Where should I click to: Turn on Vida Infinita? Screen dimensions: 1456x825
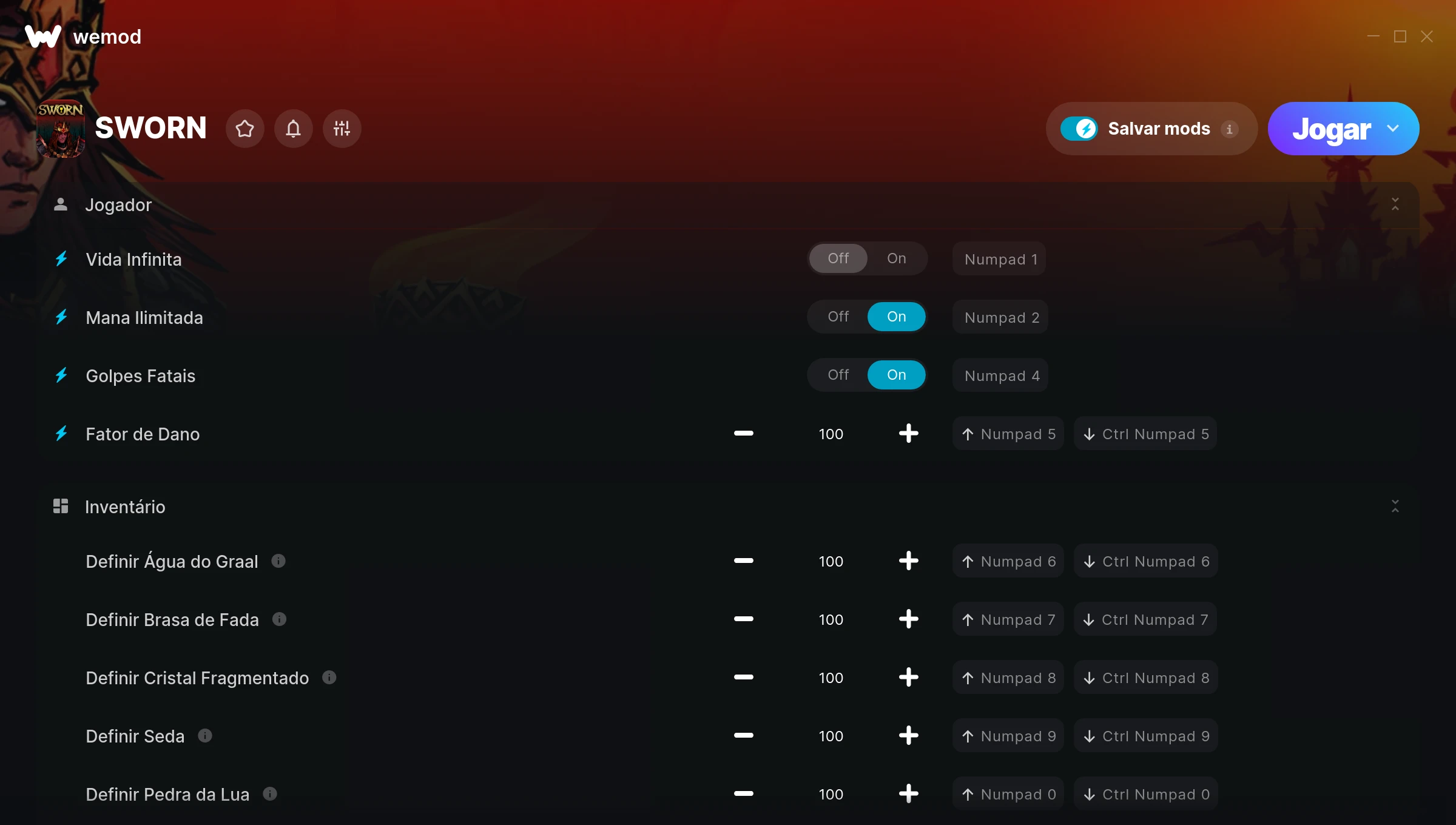point(896,258)
